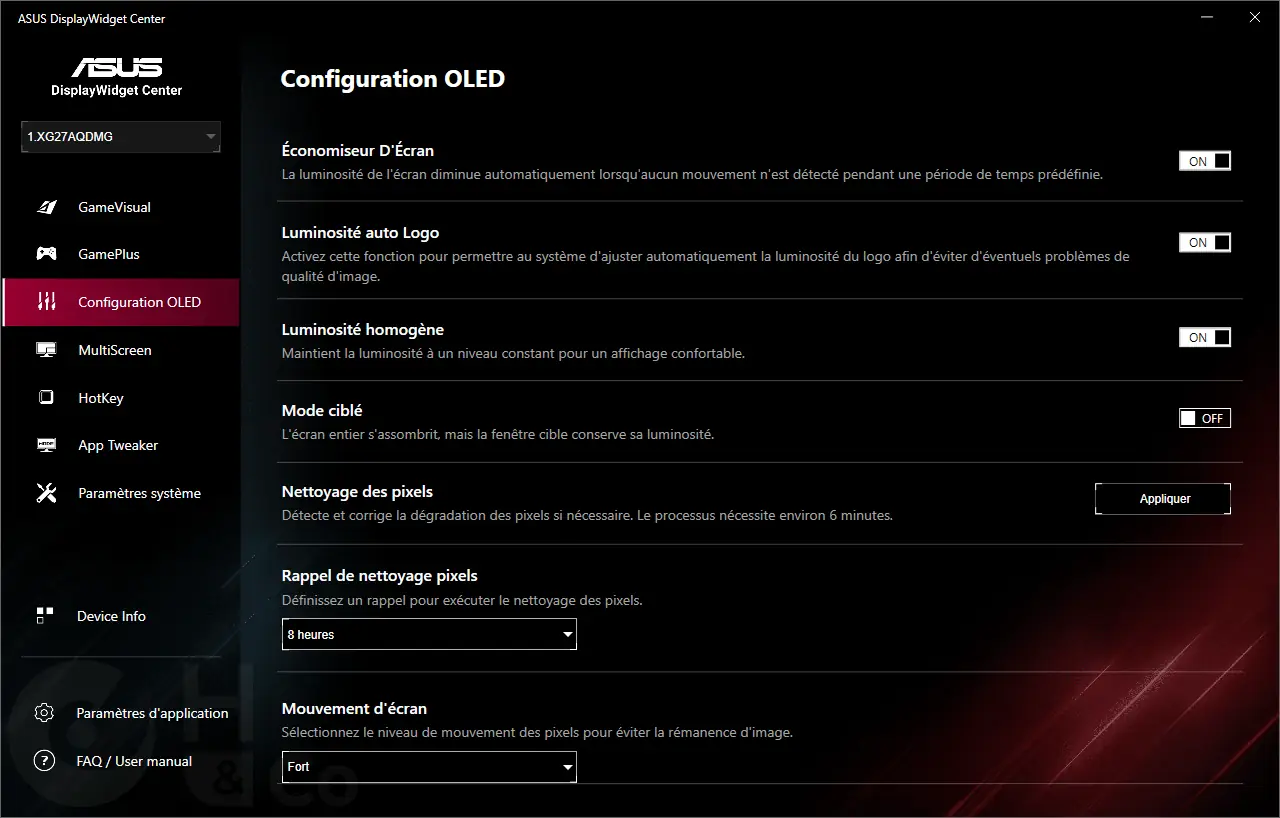This screenshot has height=818, width=1280.
Task: Open the App Tweaker section
Action: coord(121,445)
